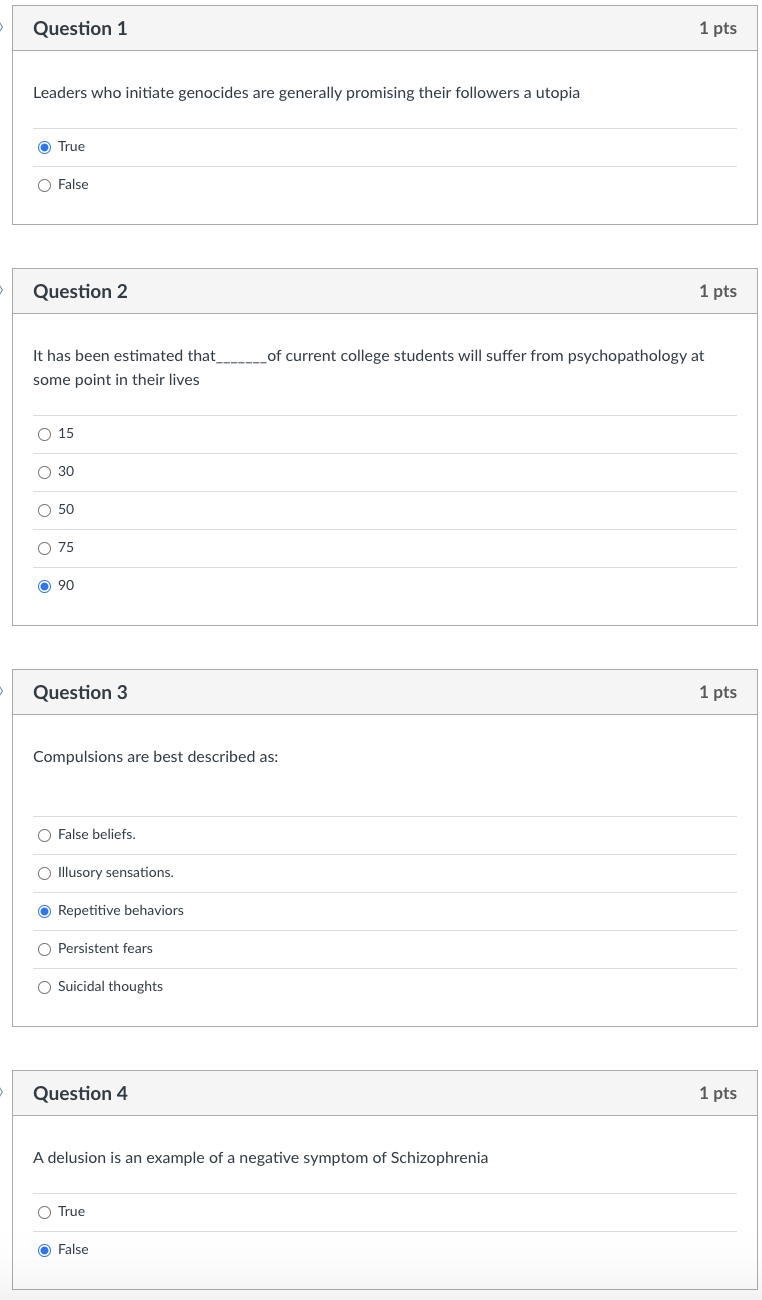Image resolution: width=762 pixels, height=1300 pixels.
Task: Choose 30 in Question 2
Action: 44,472
